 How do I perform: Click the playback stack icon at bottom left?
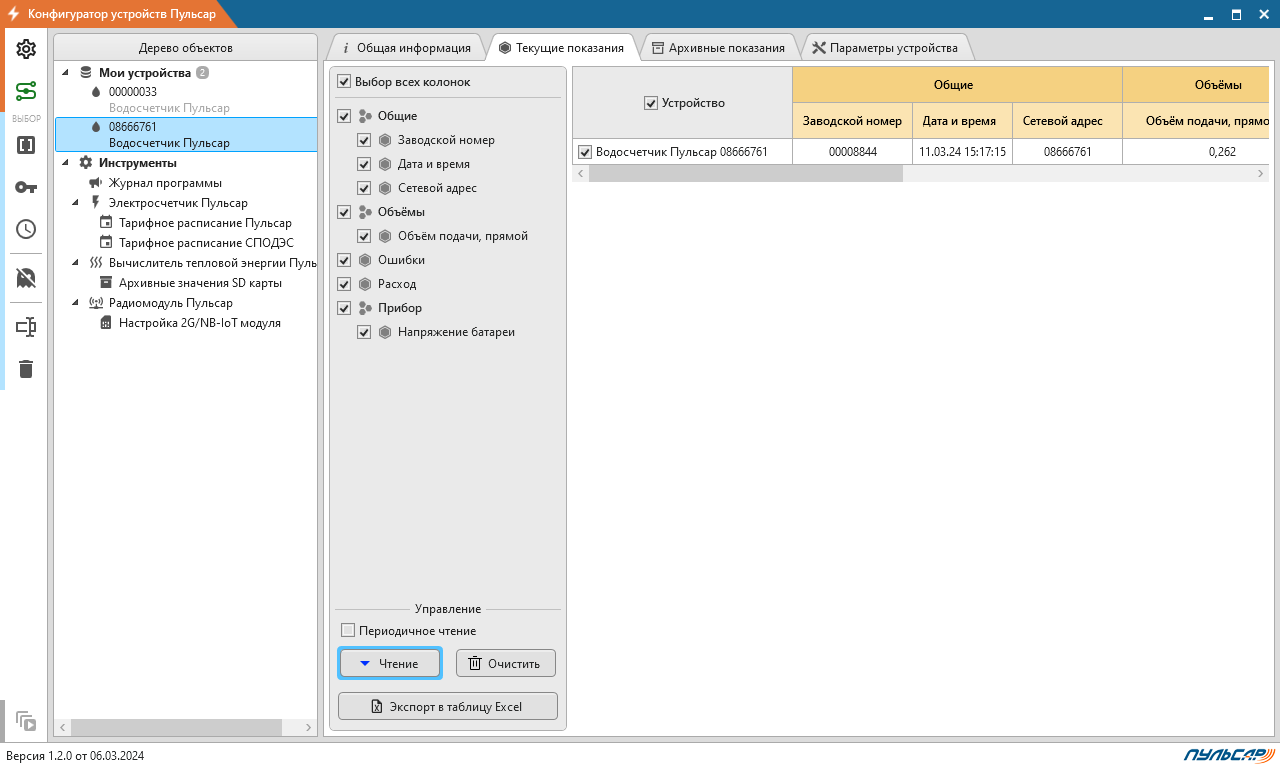pos(26,720)
